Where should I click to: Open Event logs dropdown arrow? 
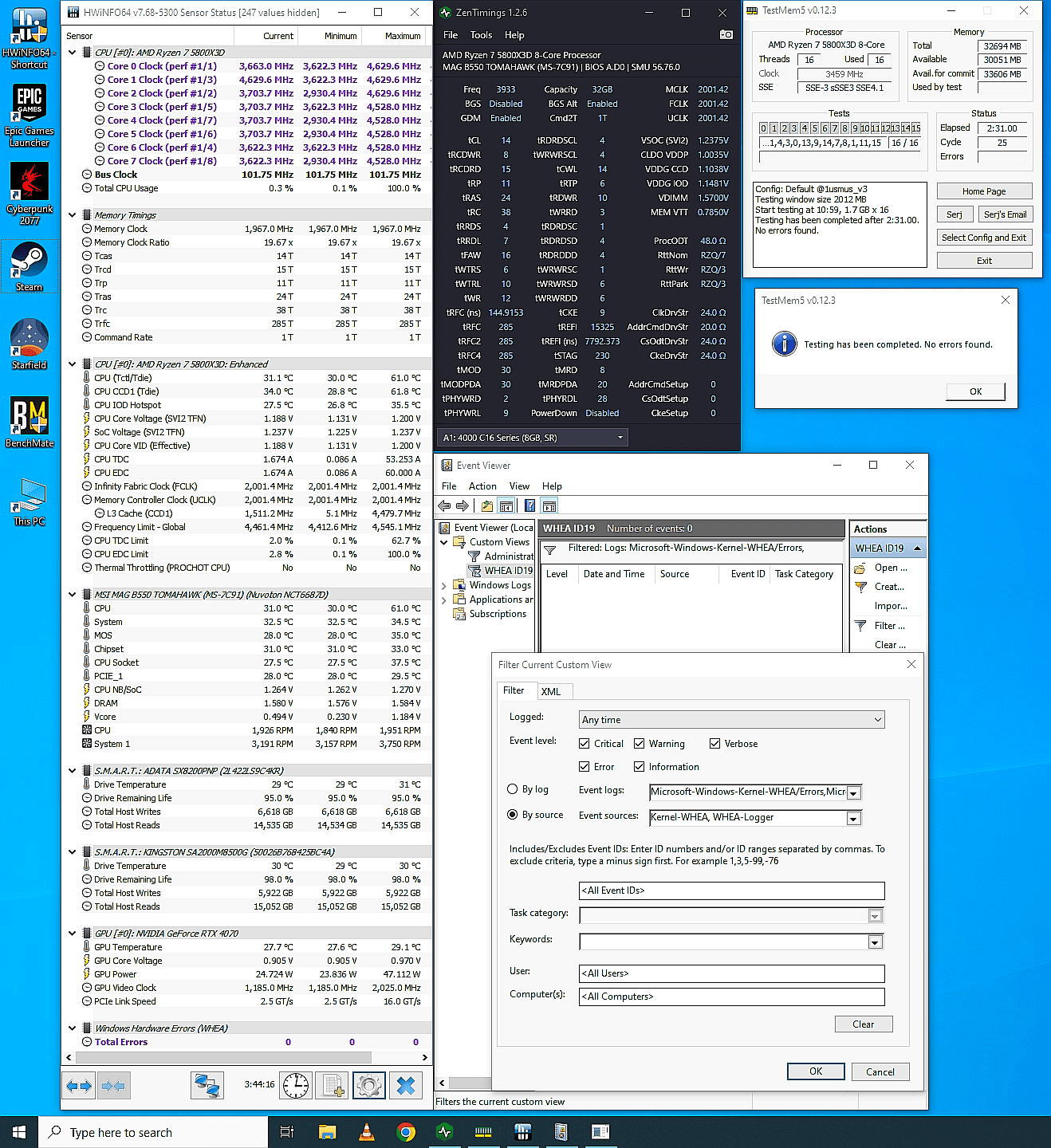(853, 793)
